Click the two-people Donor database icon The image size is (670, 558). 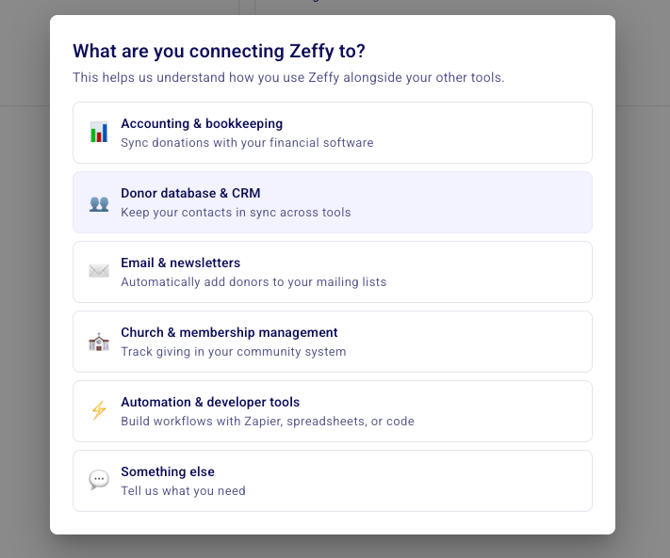(x=99, y=203)
